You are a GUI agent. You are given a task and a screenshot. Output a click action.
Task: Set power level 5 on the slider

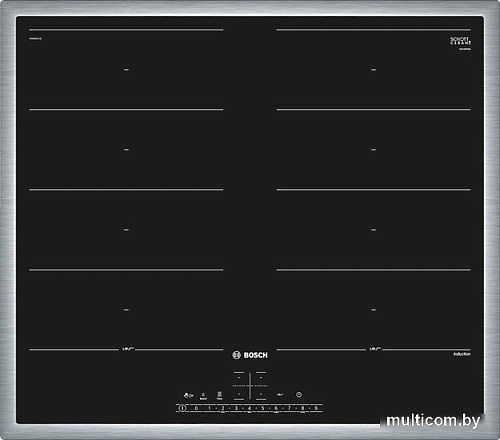click(263, 408)
